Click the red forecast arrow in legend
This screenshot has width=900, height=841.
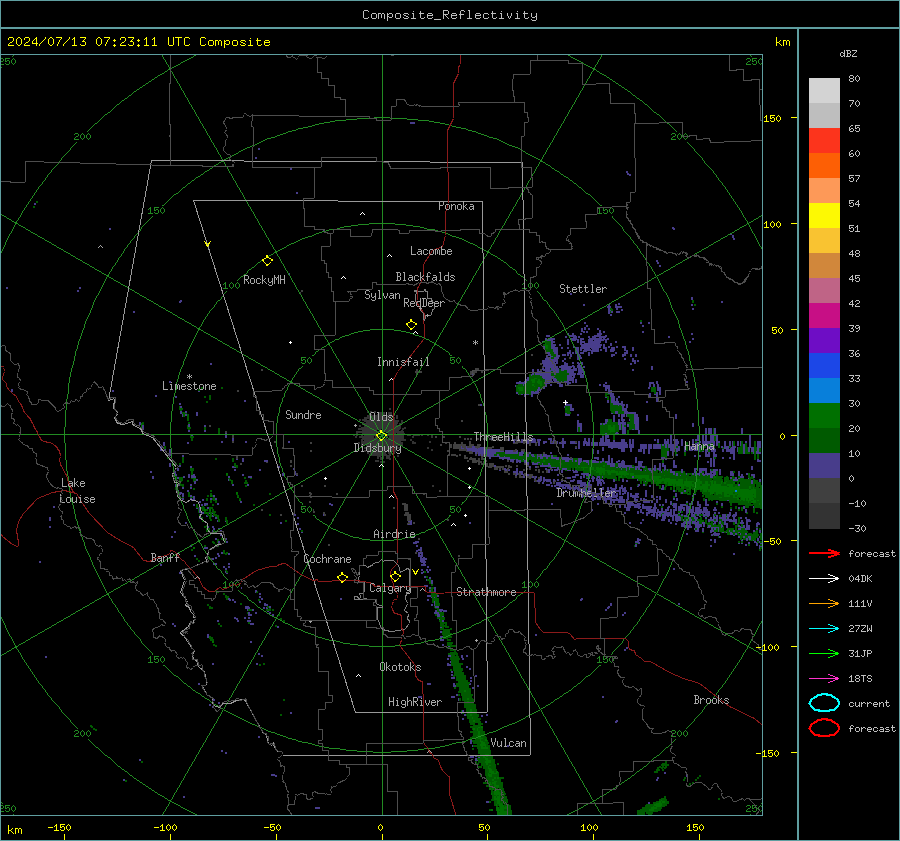pyautogui.click(x=824, y=553)
